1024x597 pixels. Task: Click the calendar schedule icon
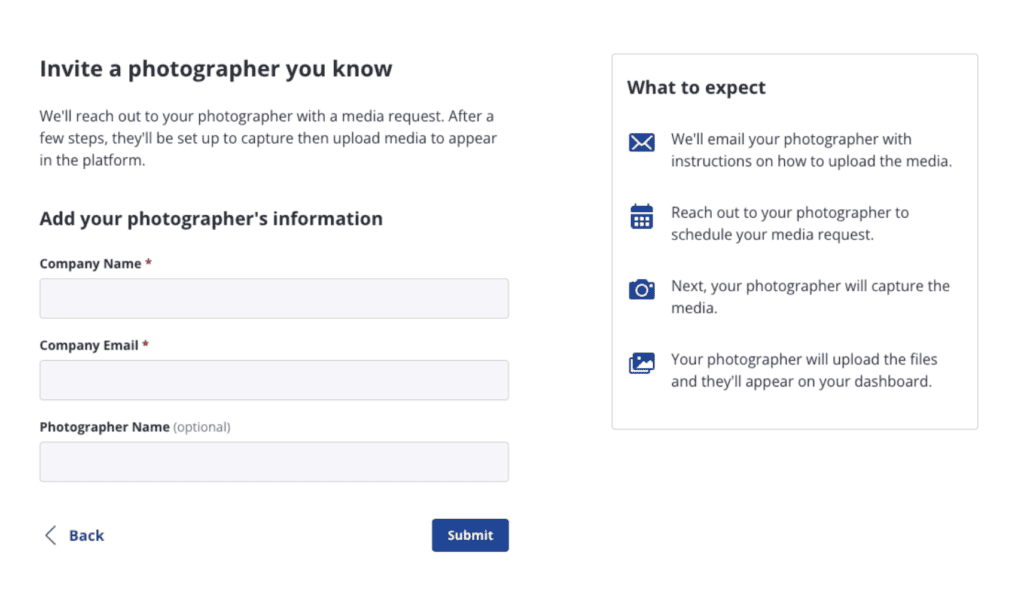(x=641, y=216)
